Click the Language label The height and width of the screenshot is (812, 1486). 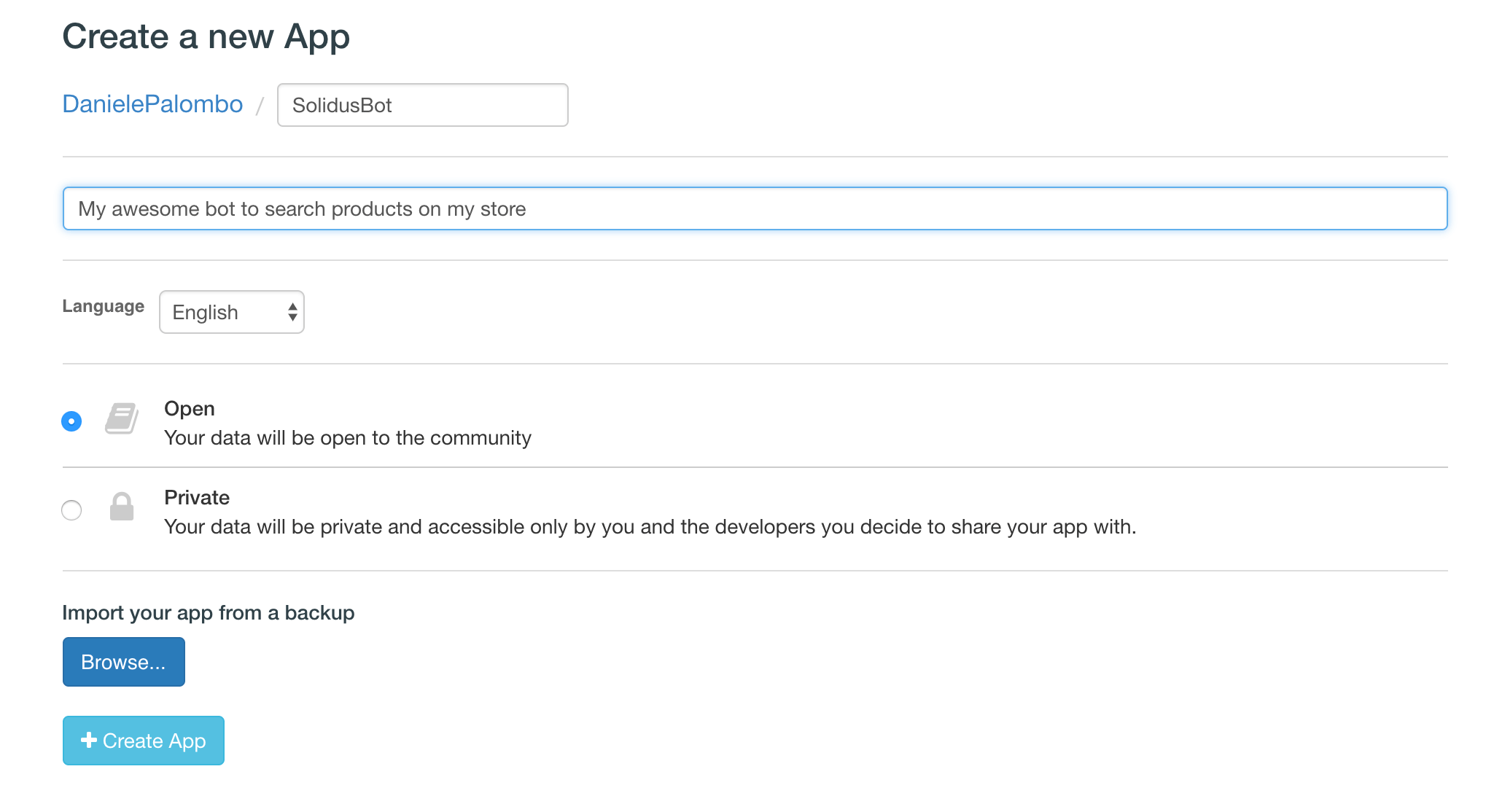point(104,306)
